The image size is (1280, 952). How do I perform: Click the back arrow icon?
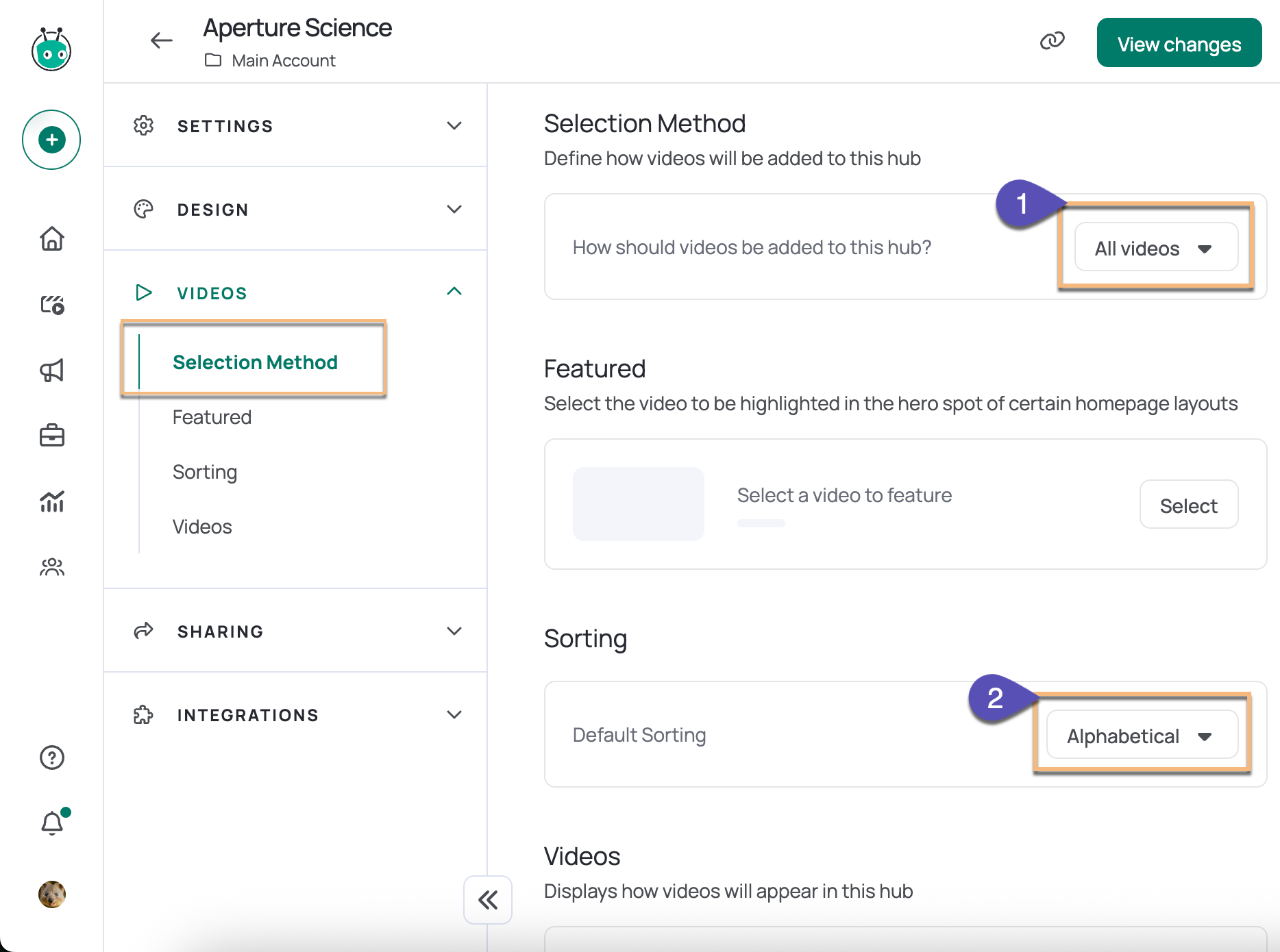pos(162,40)
